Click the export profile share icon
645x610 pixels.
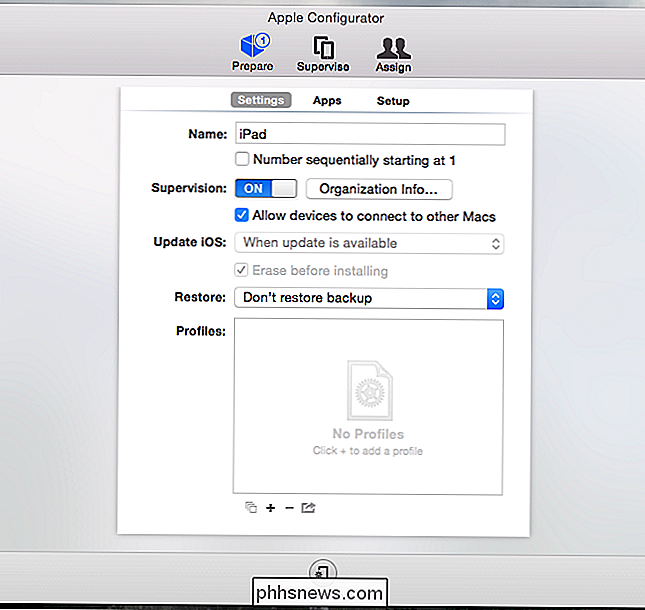tap(308, 508)
